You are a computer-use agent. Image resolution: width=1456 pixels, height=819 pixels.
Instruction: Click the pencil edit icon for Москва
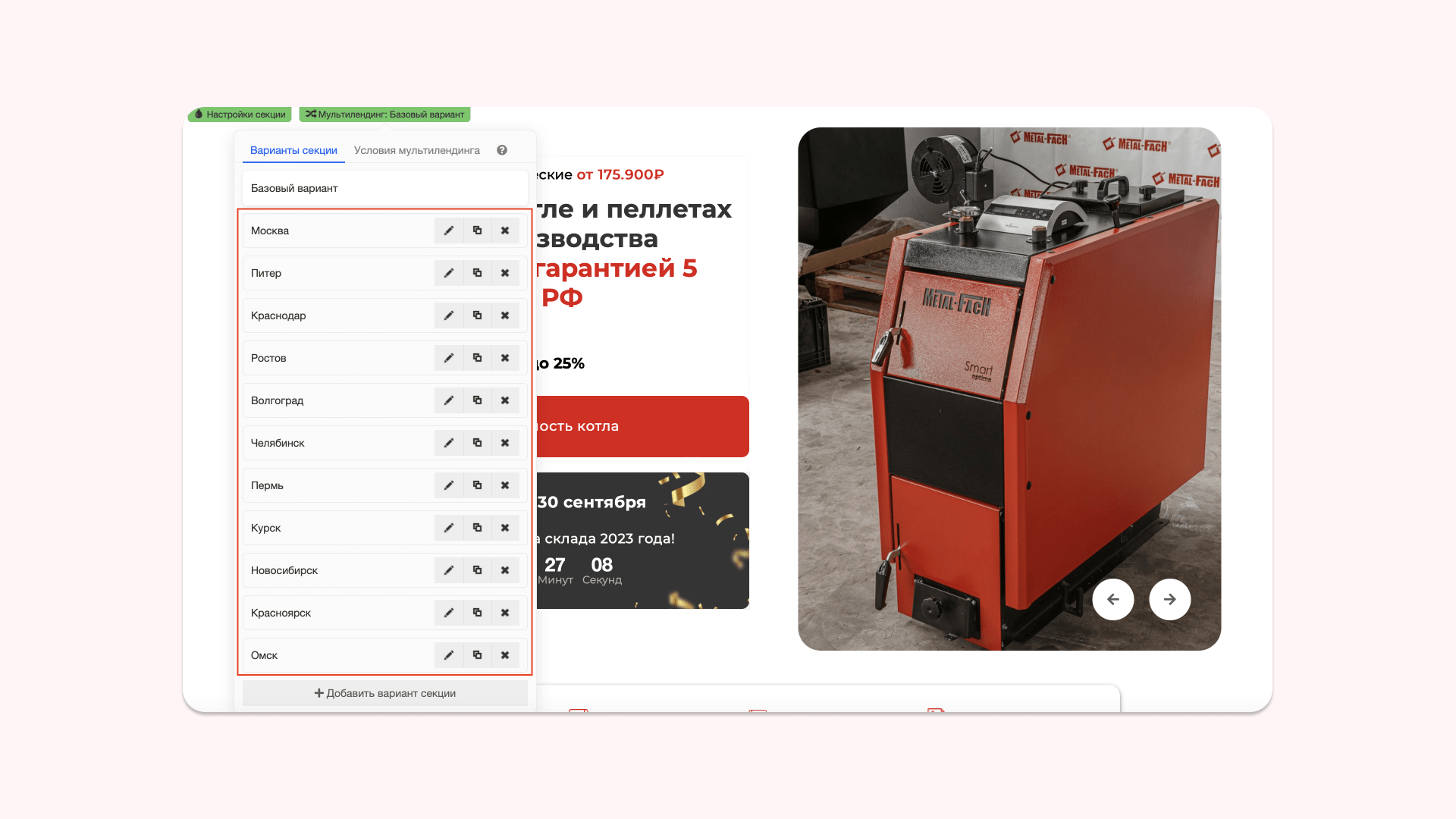pyautogui.click(x=448, y=231)
